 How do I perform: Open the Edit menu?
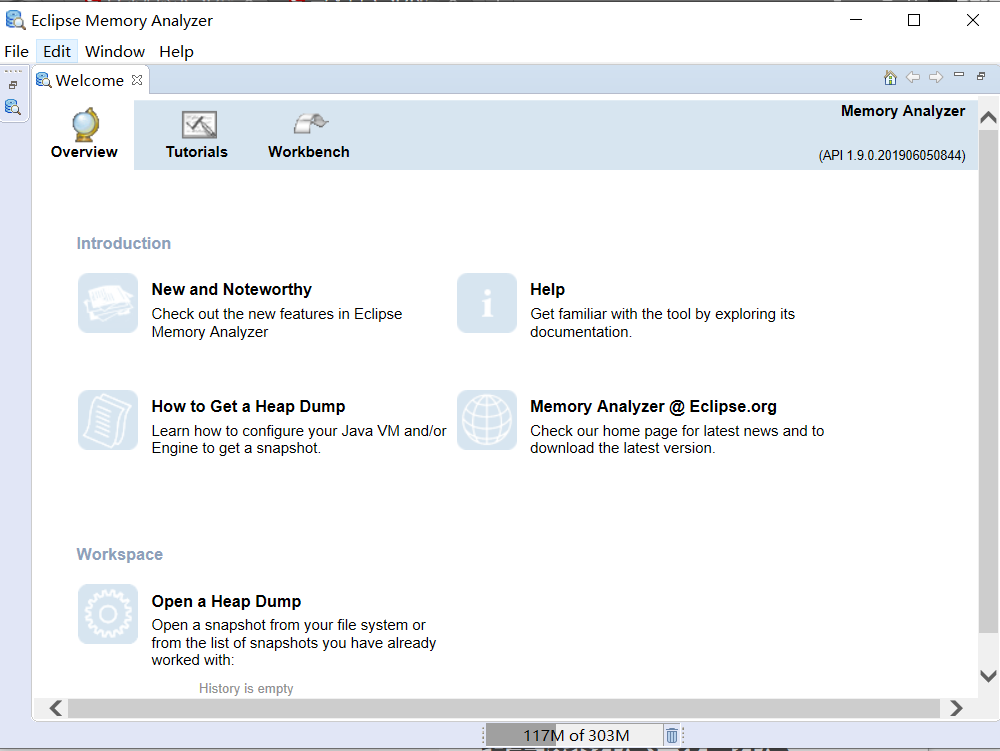[57, 52]
